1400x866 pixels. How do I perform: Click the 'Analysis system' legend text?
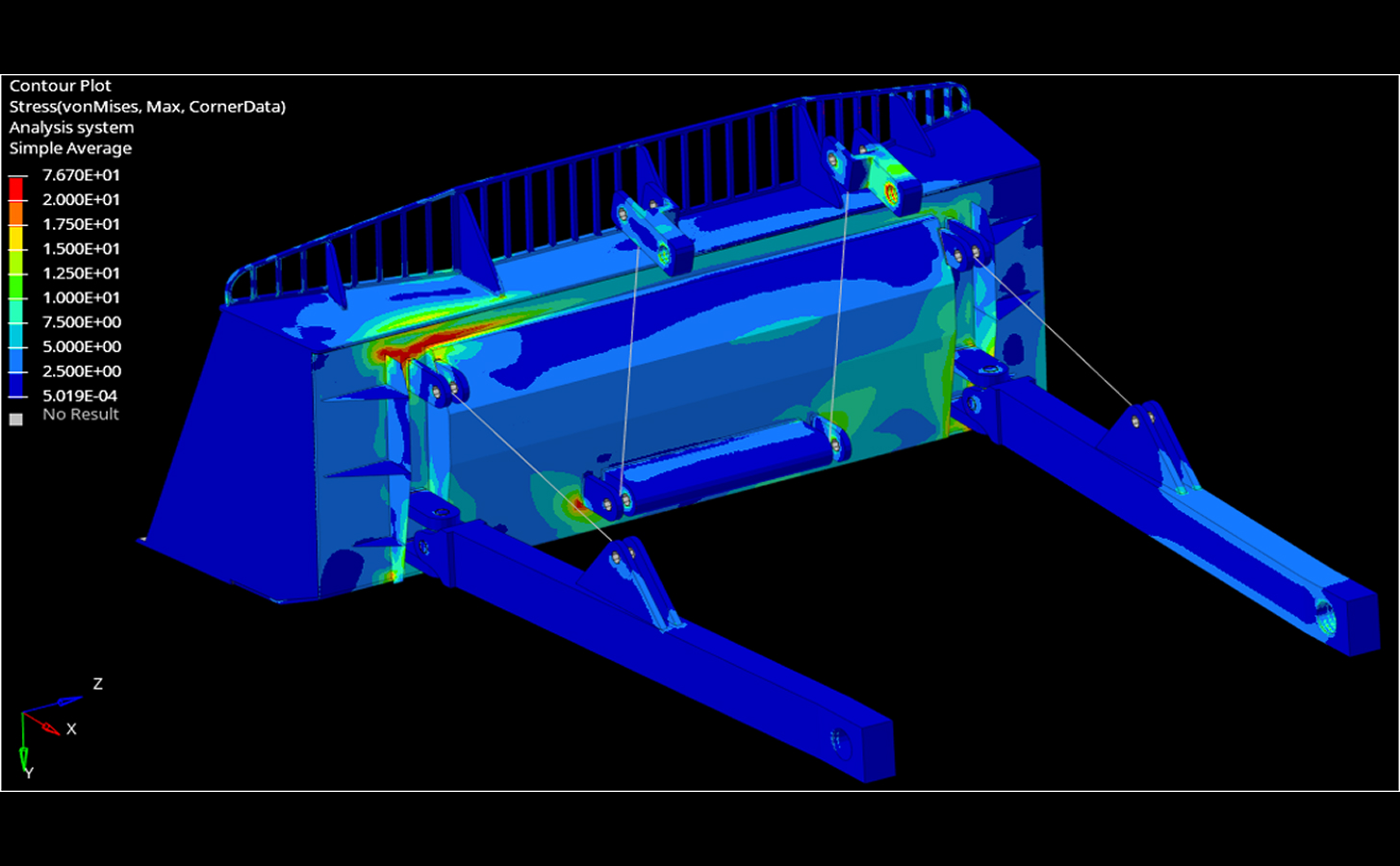(x=72, y=127)
